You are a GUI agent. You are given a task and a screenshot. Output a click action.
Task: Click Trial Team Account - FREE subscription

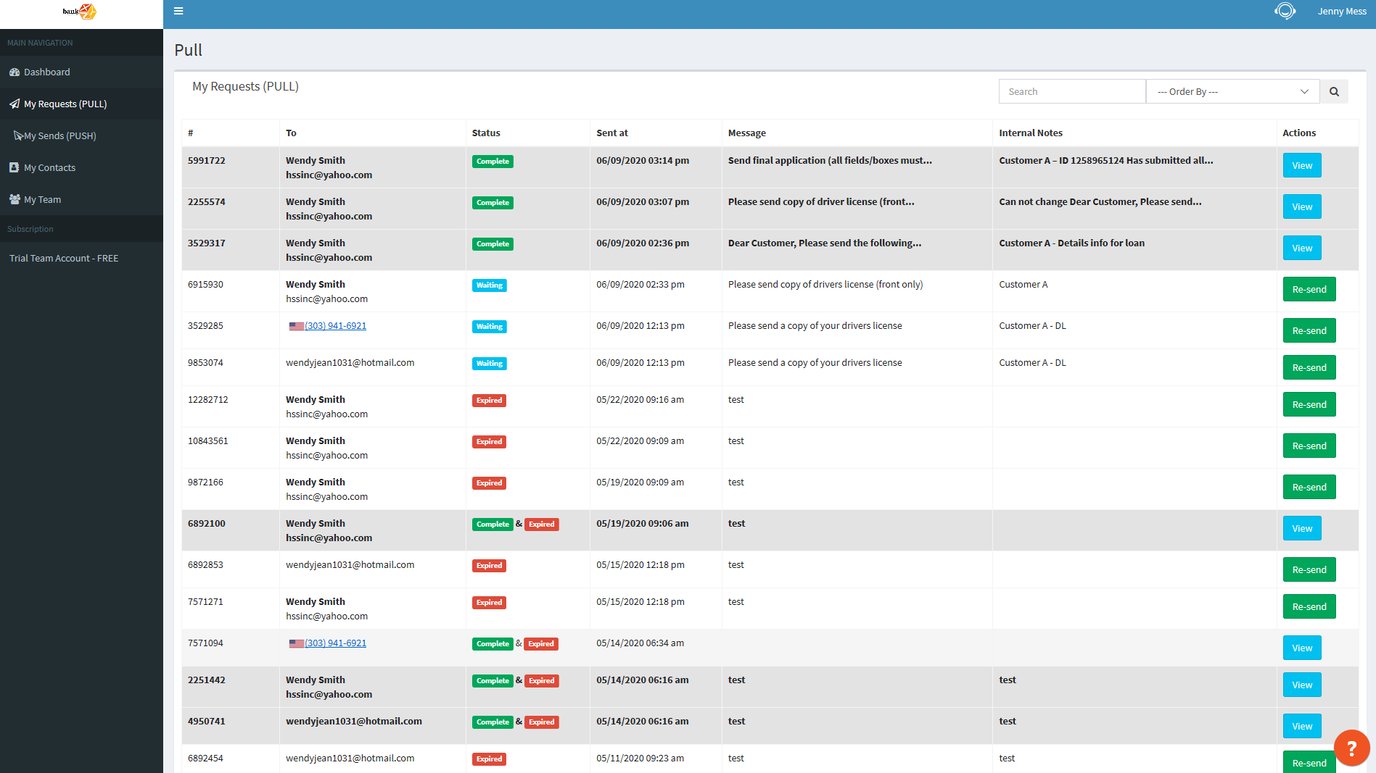[x=64, y=258]
